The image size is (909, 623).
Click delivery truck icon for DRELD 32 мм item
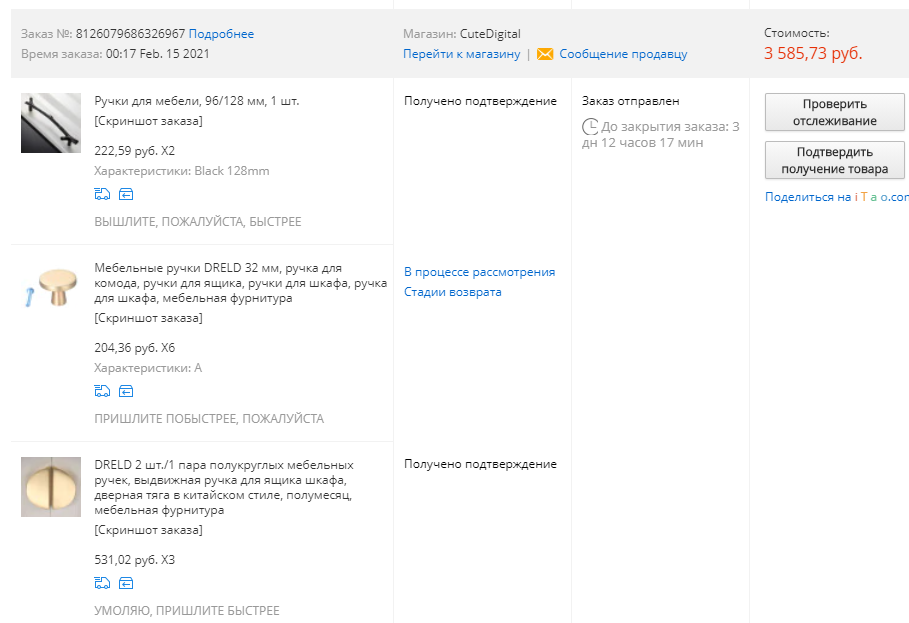[102, 391]
